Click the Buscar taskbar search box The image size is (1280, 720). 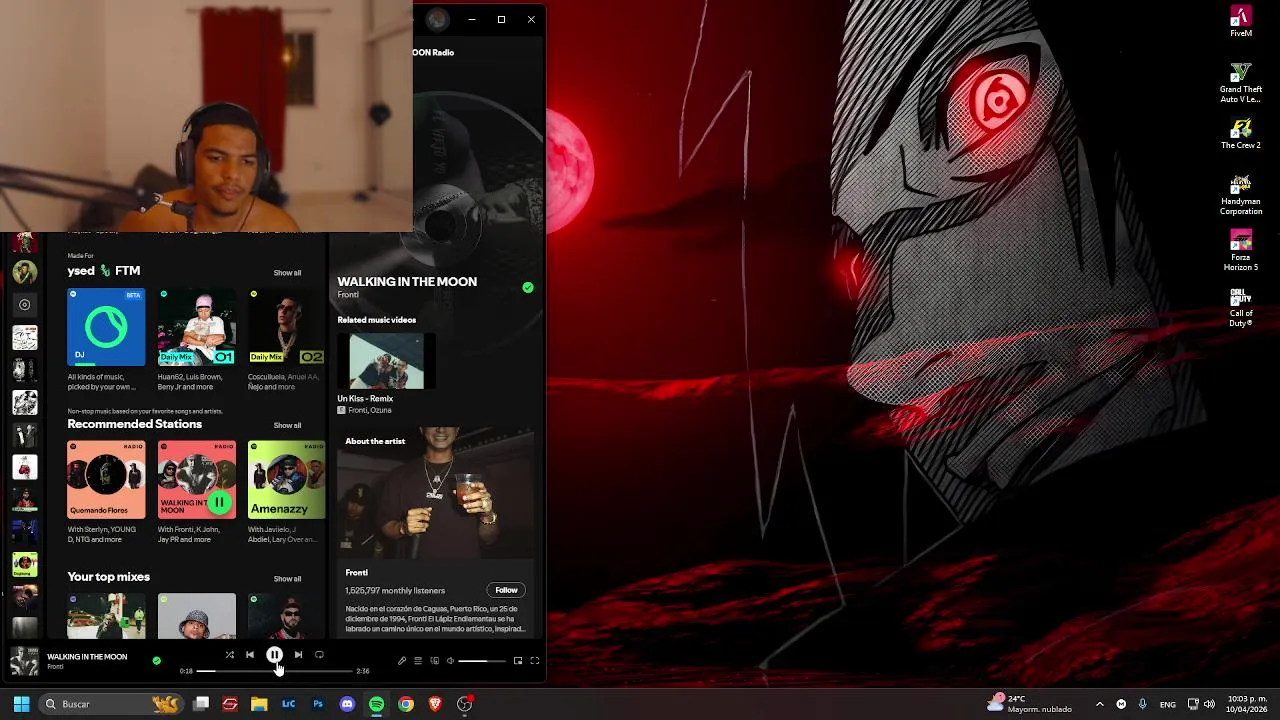point(110,704)
